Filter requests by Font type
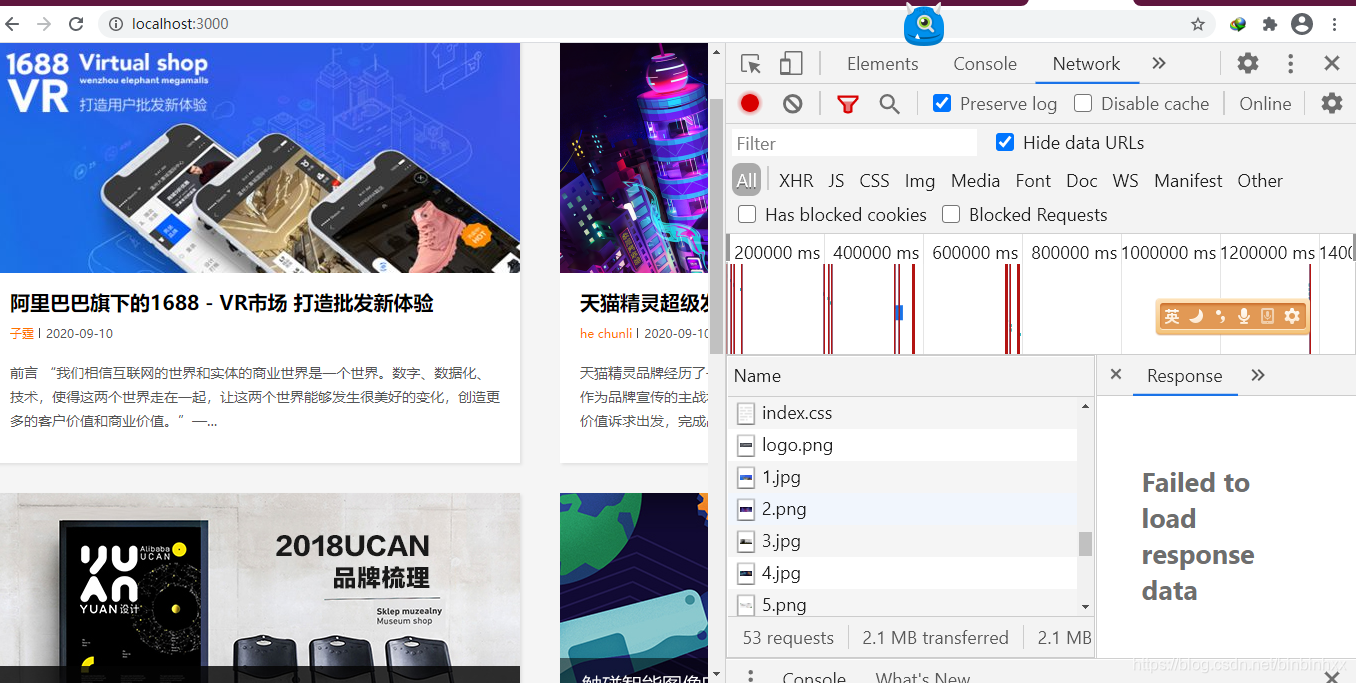This screenshot has height=683, width=1356. pyautogui.click(x=1033, y=181)
